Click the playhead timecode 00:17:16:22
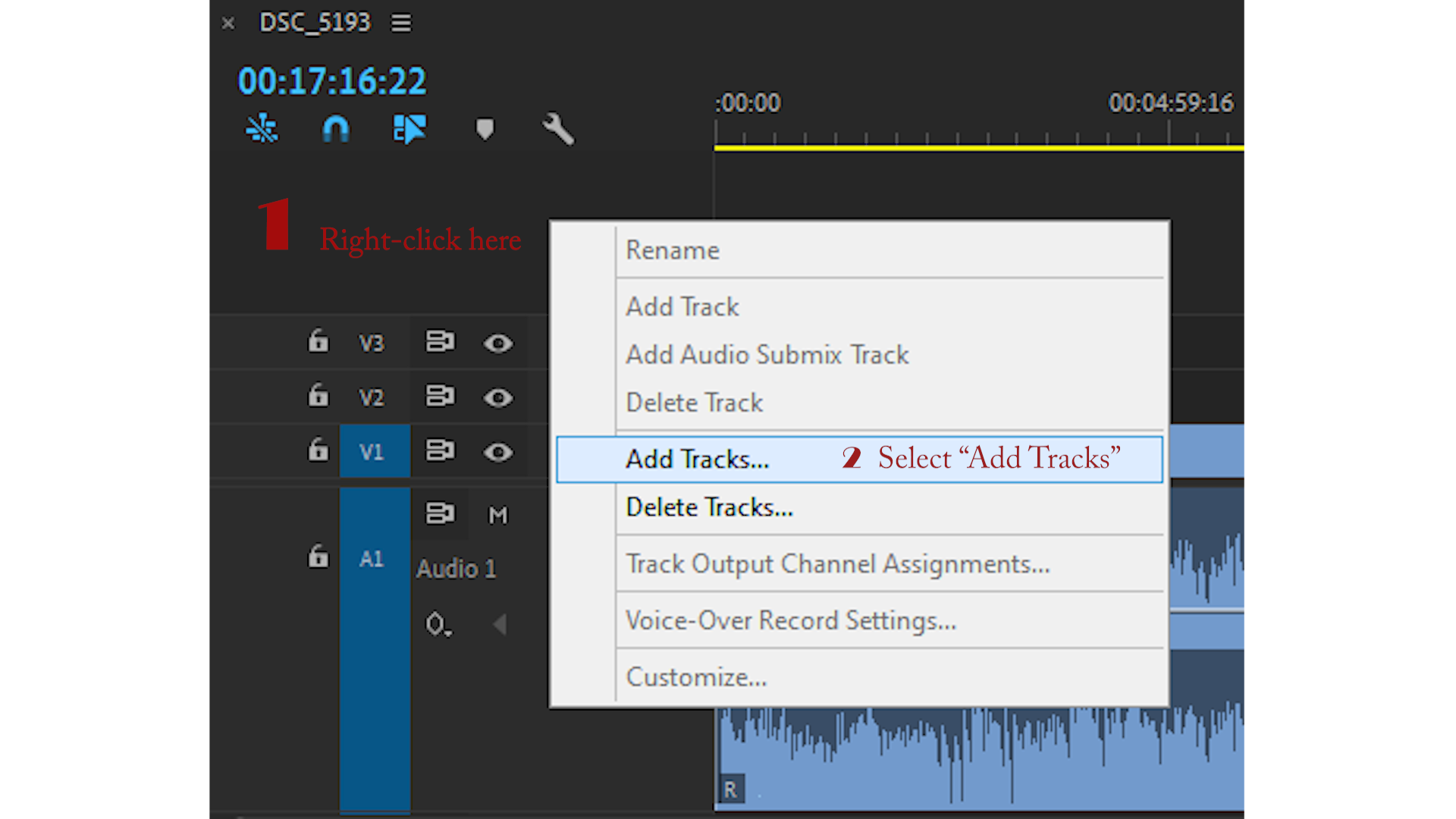 point(332,81)
